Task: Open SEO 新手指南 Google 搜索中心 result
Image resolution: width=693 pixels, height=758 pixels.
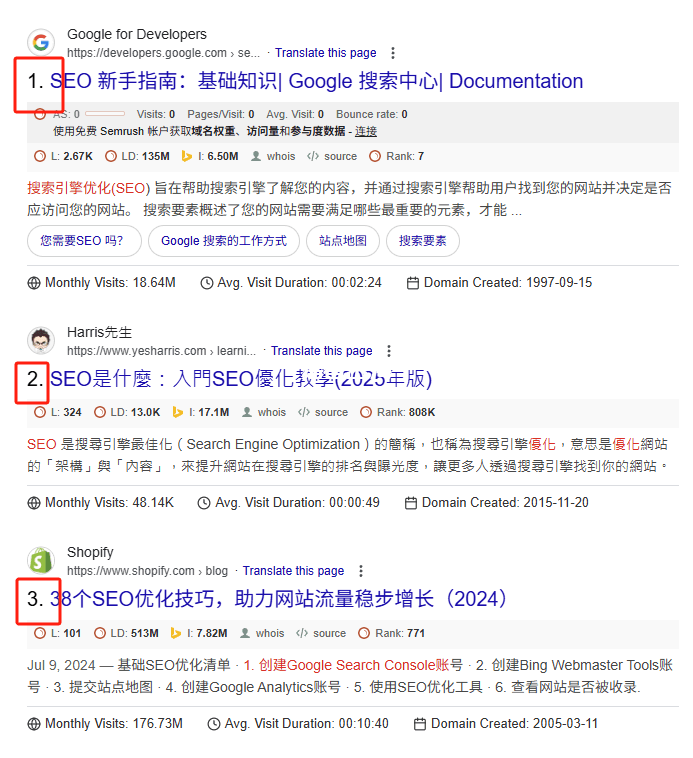Action: pos(317,81)
